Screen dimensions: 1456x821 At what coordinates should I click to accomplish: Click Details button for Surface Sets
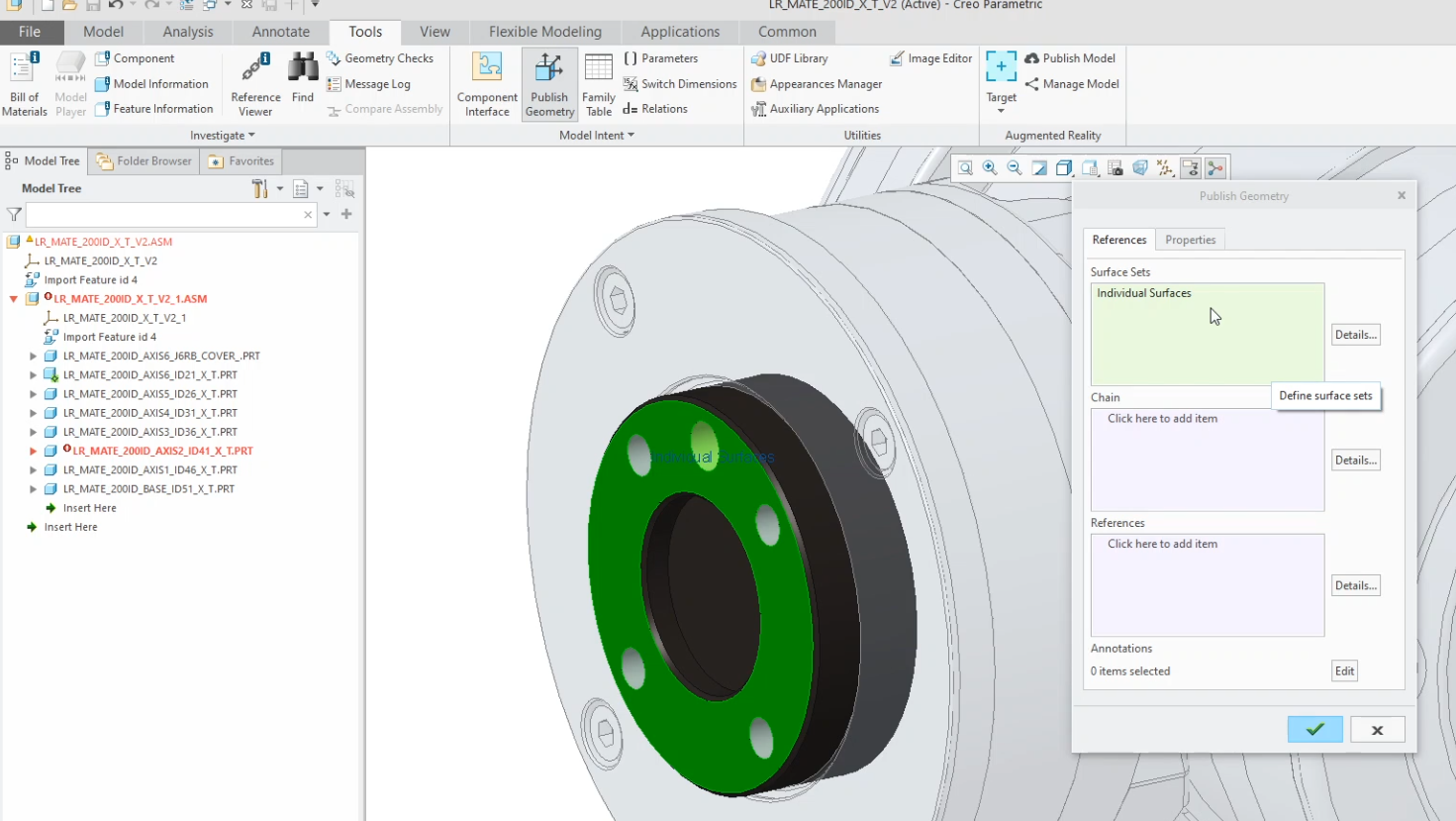(1355, 335)
